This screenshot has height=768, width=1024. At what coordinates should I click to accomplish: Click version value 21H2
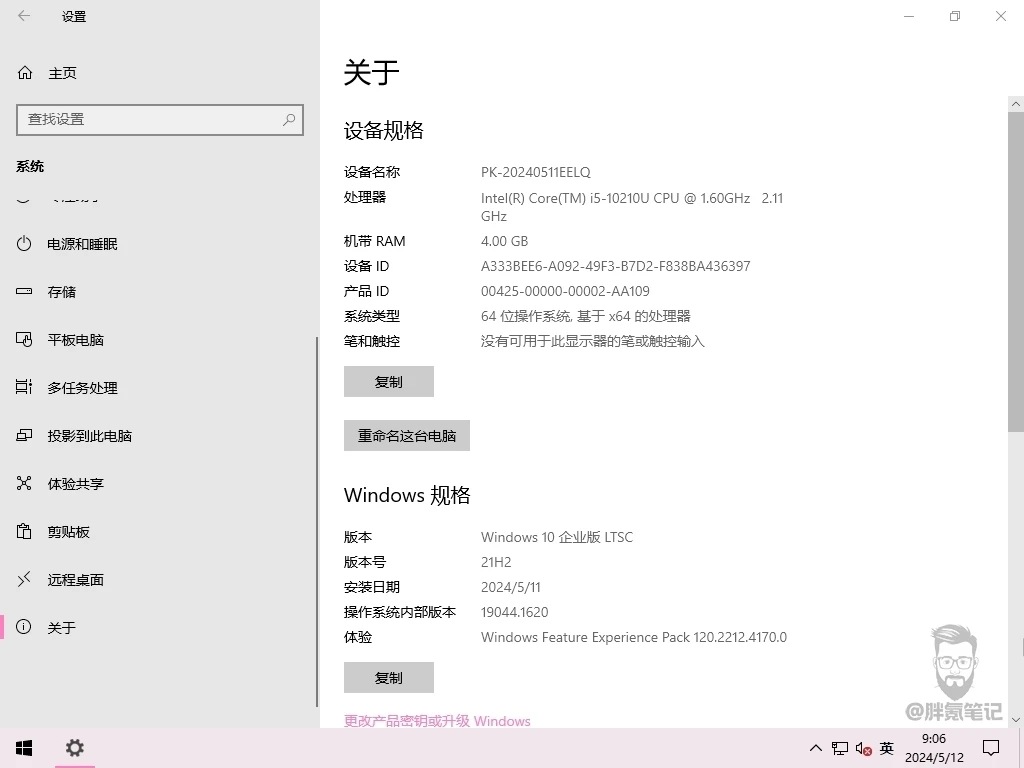[496, 562]
